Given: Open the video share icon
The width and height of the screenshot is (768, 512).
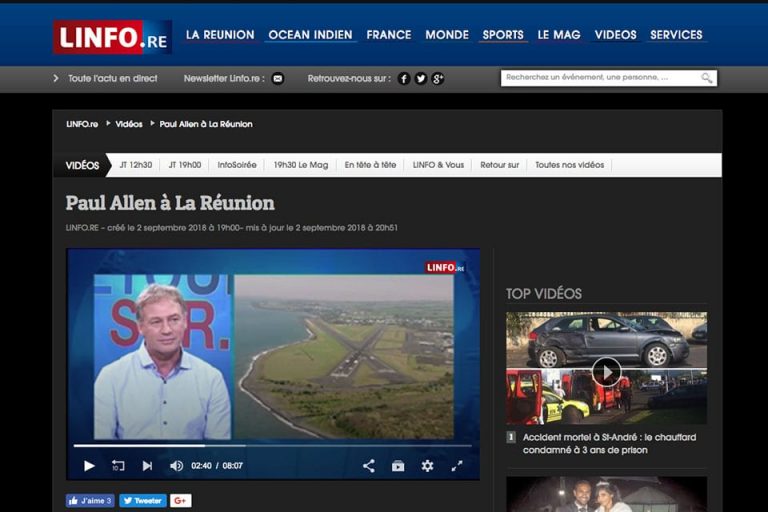Looking at the screenshot, I should pyautogui.click(x=369, y=465).
